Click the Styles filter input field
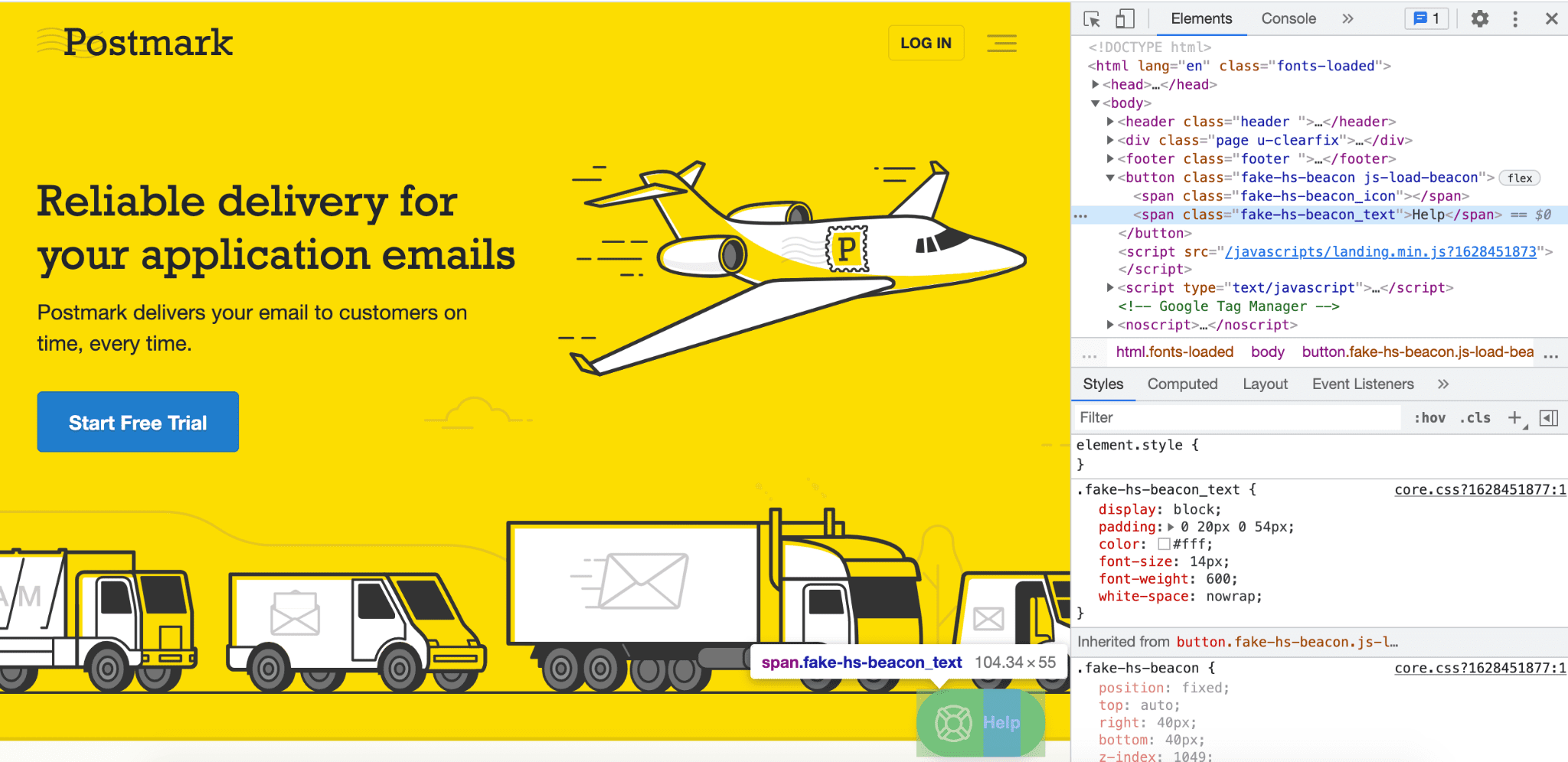Viewport: 1568px width, 762px height. coord(1225,417)
